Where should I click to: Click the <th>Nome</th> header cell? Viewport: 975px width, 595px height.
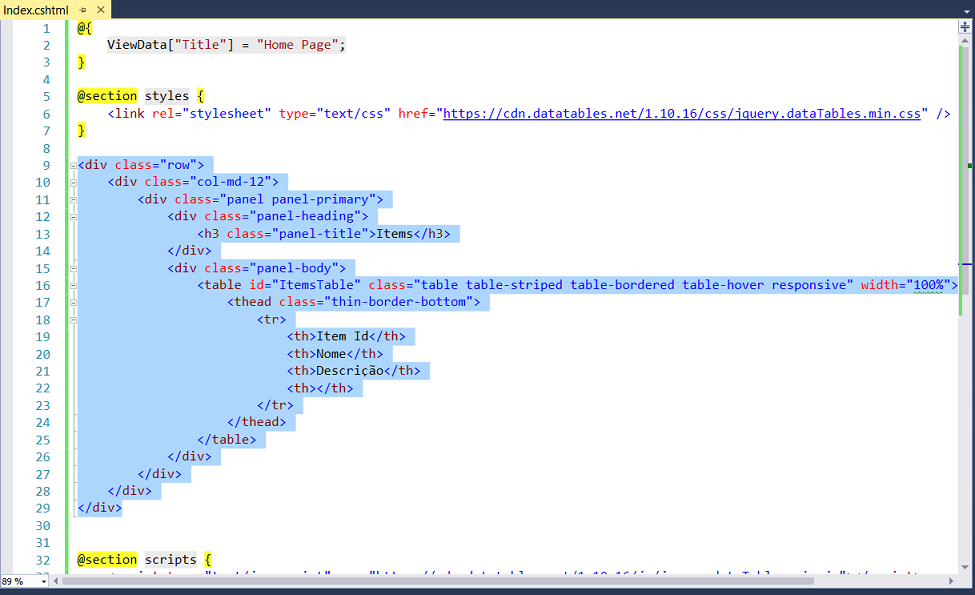(x=335, y=354)
